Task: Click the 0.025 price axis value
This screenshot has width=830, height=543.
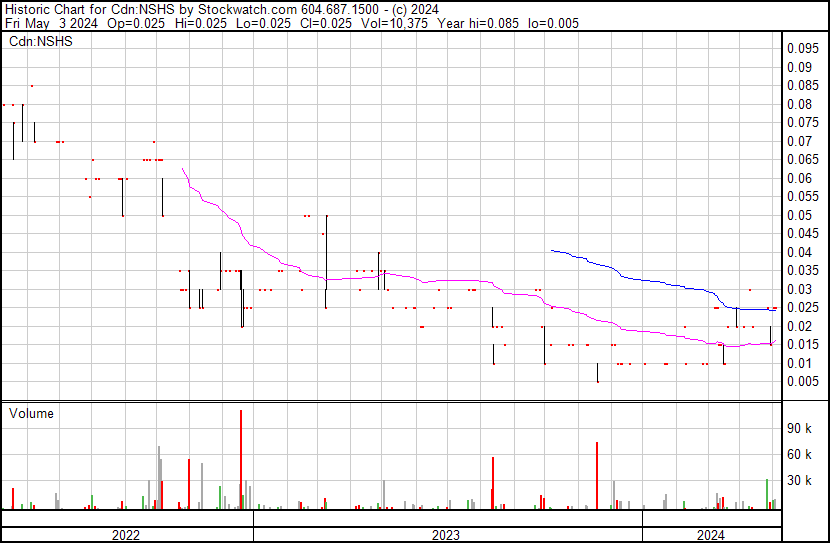Action: (x=803, y=307)
